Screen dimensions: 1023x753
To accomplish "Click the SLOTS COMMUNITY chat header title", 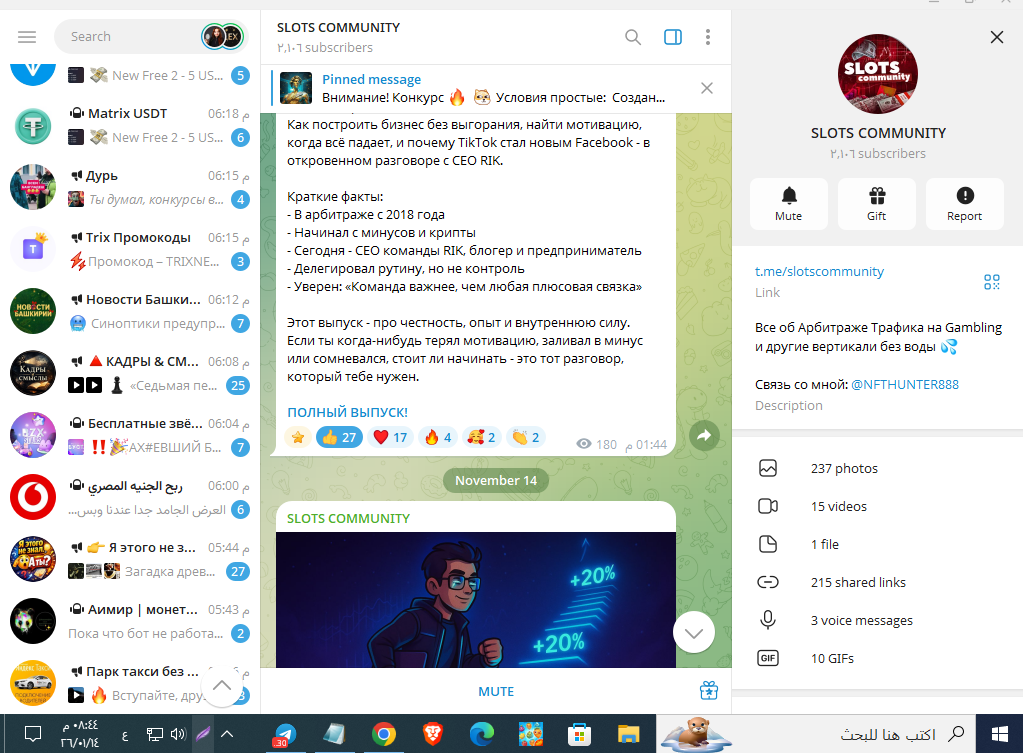I will point(338,27).
